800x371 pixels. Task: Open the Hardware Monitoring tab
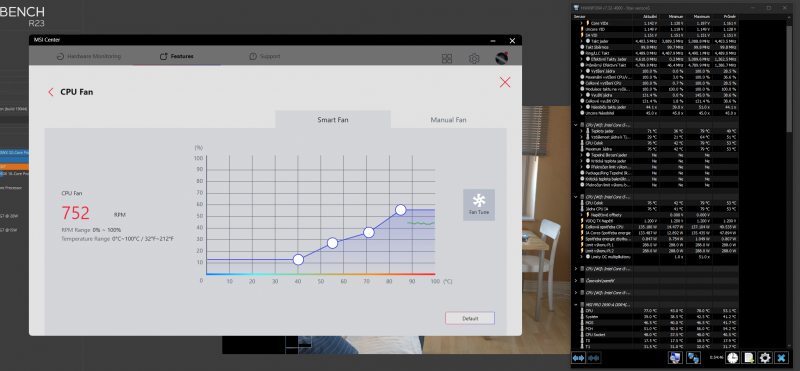point(89,56)
